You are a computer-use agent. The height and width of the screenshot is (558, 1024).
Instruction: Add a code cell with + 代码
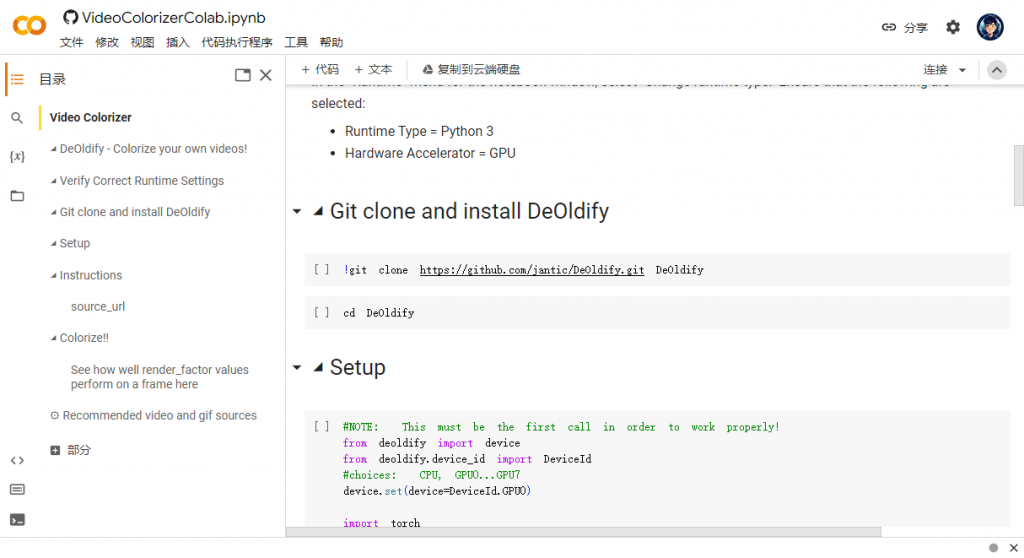[x=320, y=69]
